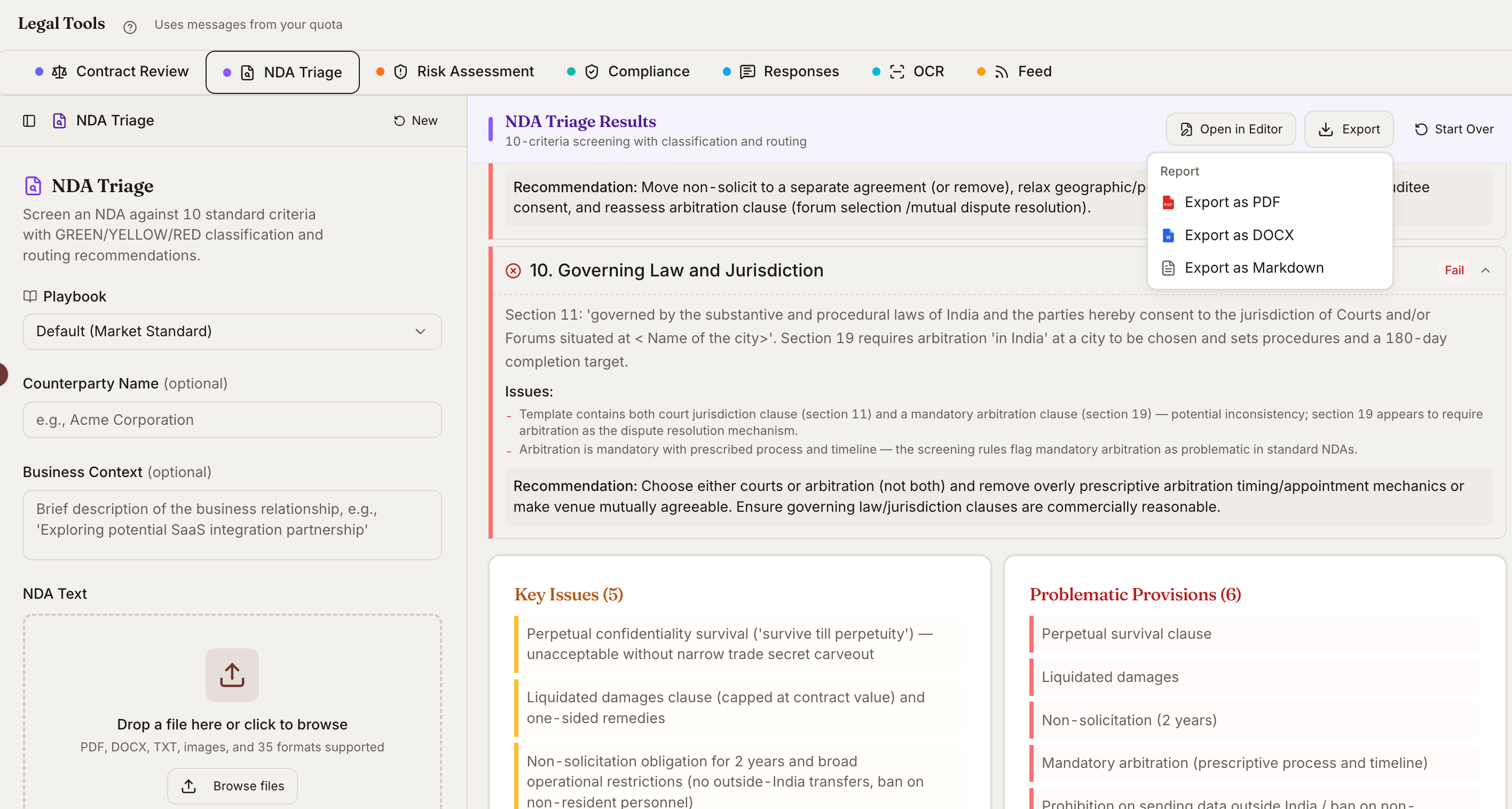Viewport: 1512px width, 809px height.
Task: Click Browse files button
Action: click(x=232, y=786)
